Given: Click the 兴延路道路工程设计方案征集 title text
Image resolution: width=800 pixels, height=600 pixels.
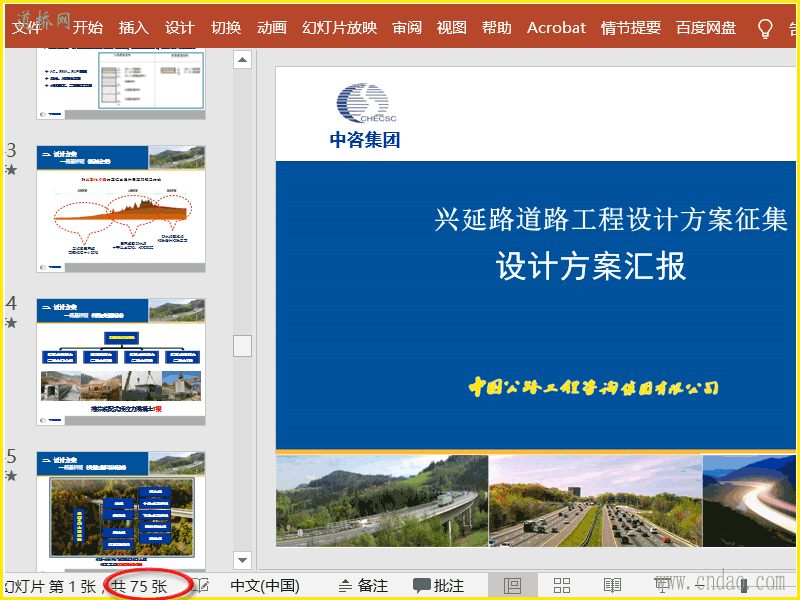Looking at the screenshot, I should coord(611,220).
